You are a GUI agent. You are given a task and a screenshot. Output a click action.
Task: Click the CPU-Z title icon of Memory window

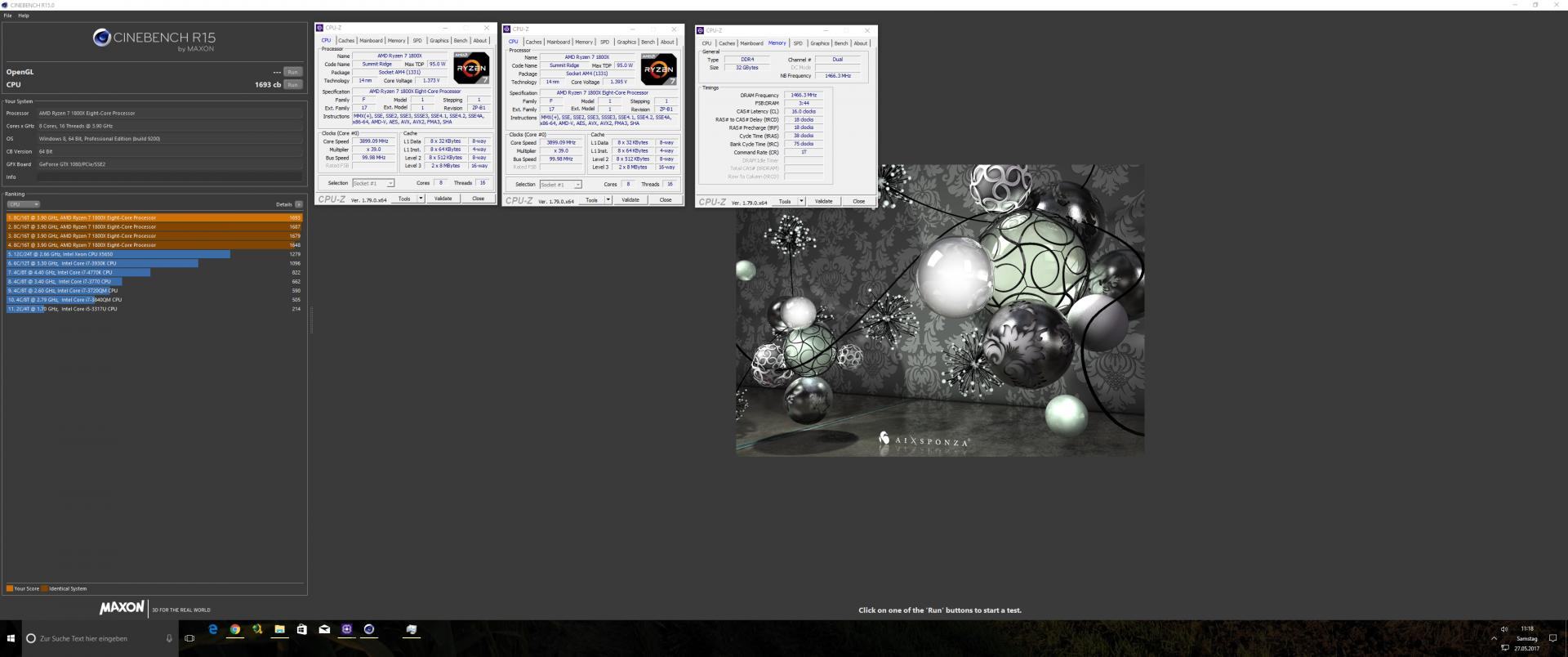point(700,30)
